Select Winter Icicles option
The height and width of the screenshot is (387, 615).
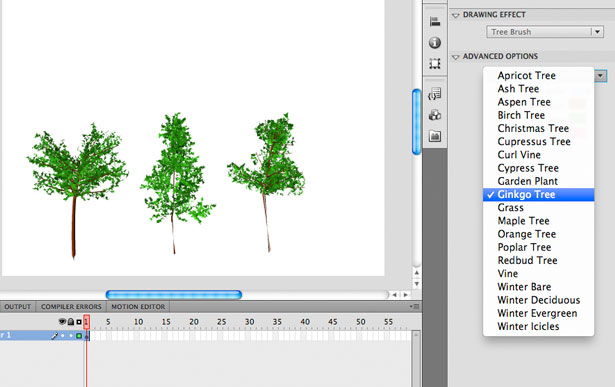[539, 326]
